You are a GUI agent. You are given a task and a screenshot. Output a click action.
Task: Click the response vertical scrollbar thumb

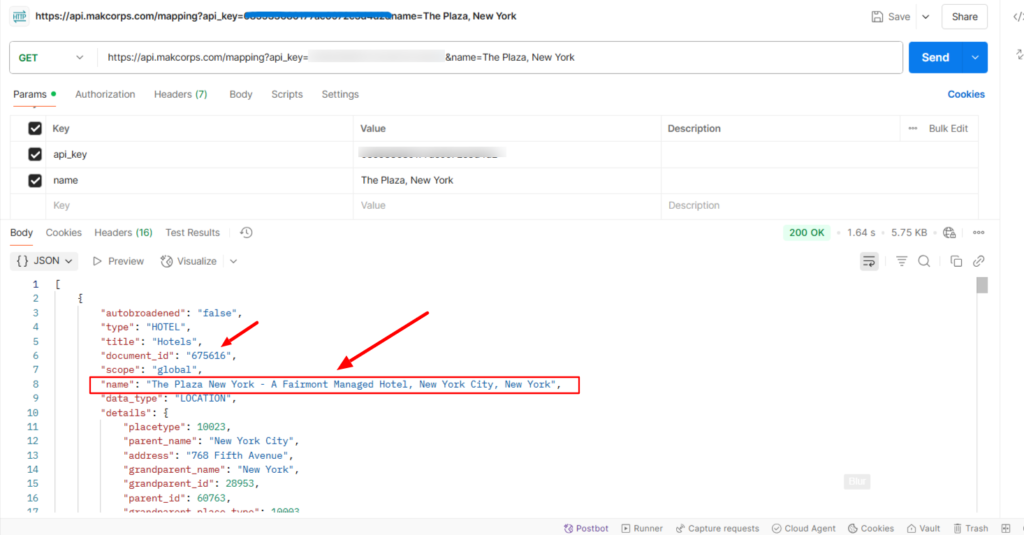click(x=982, y=285)
